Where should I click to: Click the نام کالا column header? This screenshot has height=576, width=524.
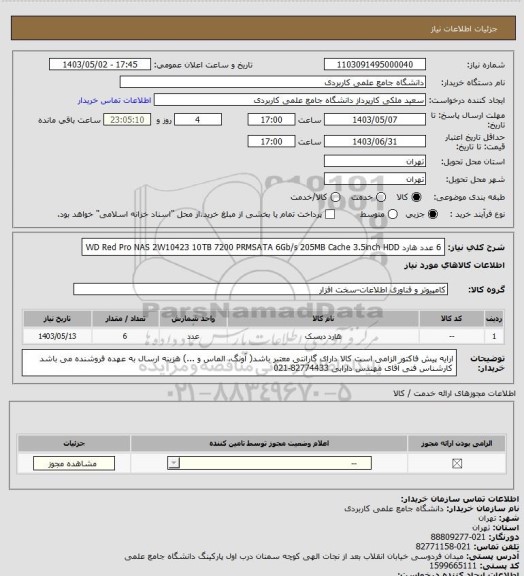click(x=323, y=318)
